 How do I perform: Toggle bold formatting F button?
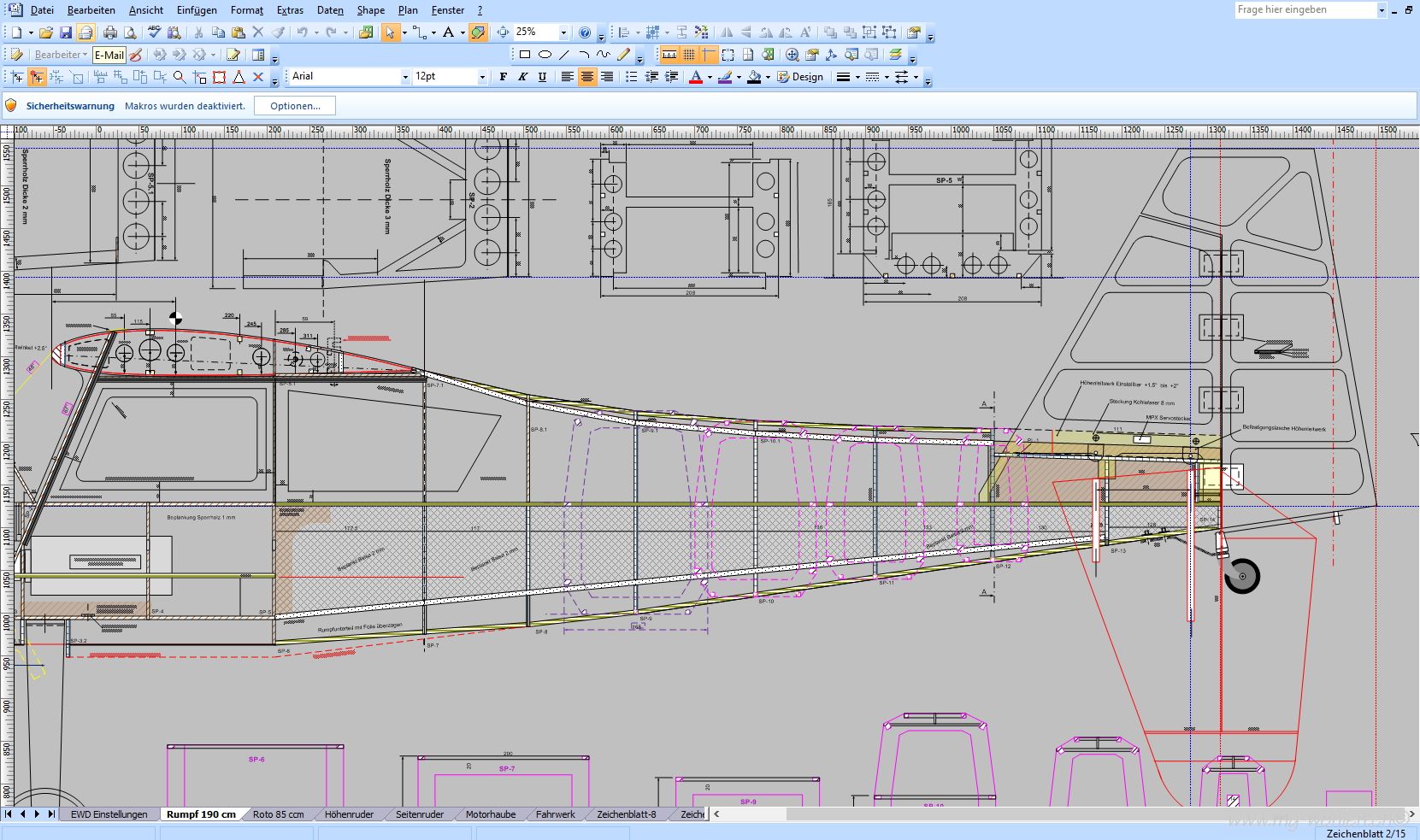point(503,77)
